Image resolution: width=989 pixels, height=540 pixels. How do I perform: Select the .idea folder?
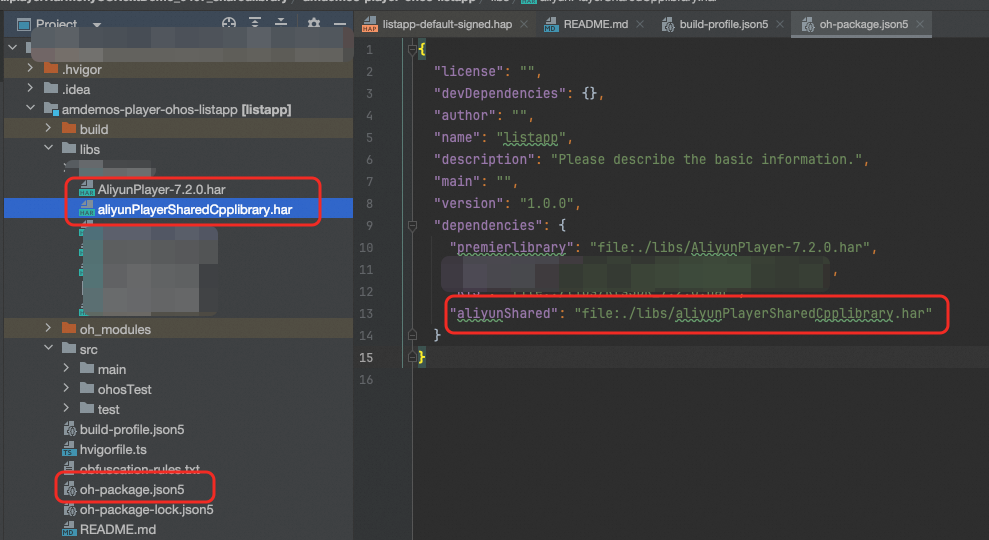point(76,90)
